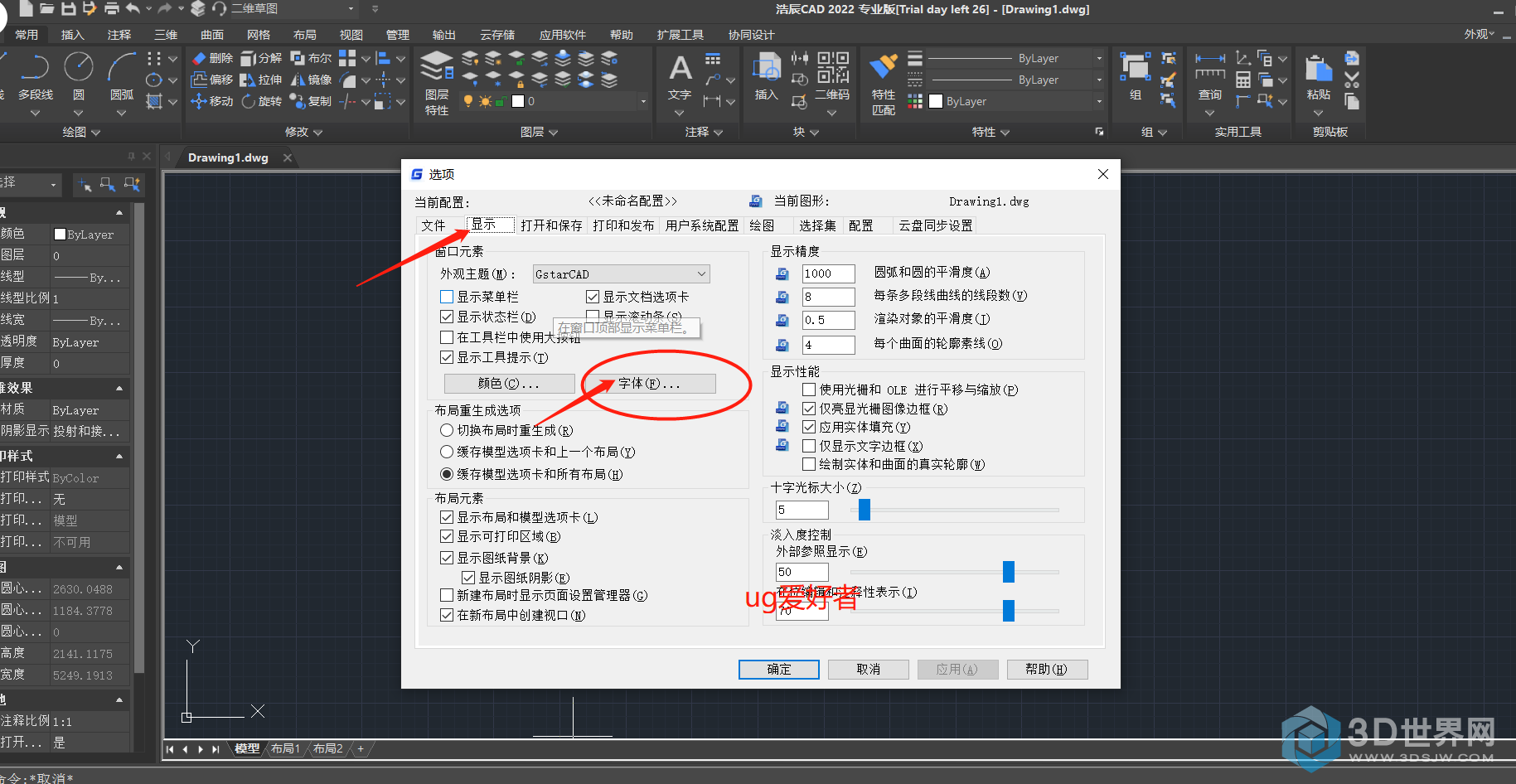Open the 插入 ribbon tab
Screen dimensions: 1516x784
pyautogui.click(x=73, y=35)
